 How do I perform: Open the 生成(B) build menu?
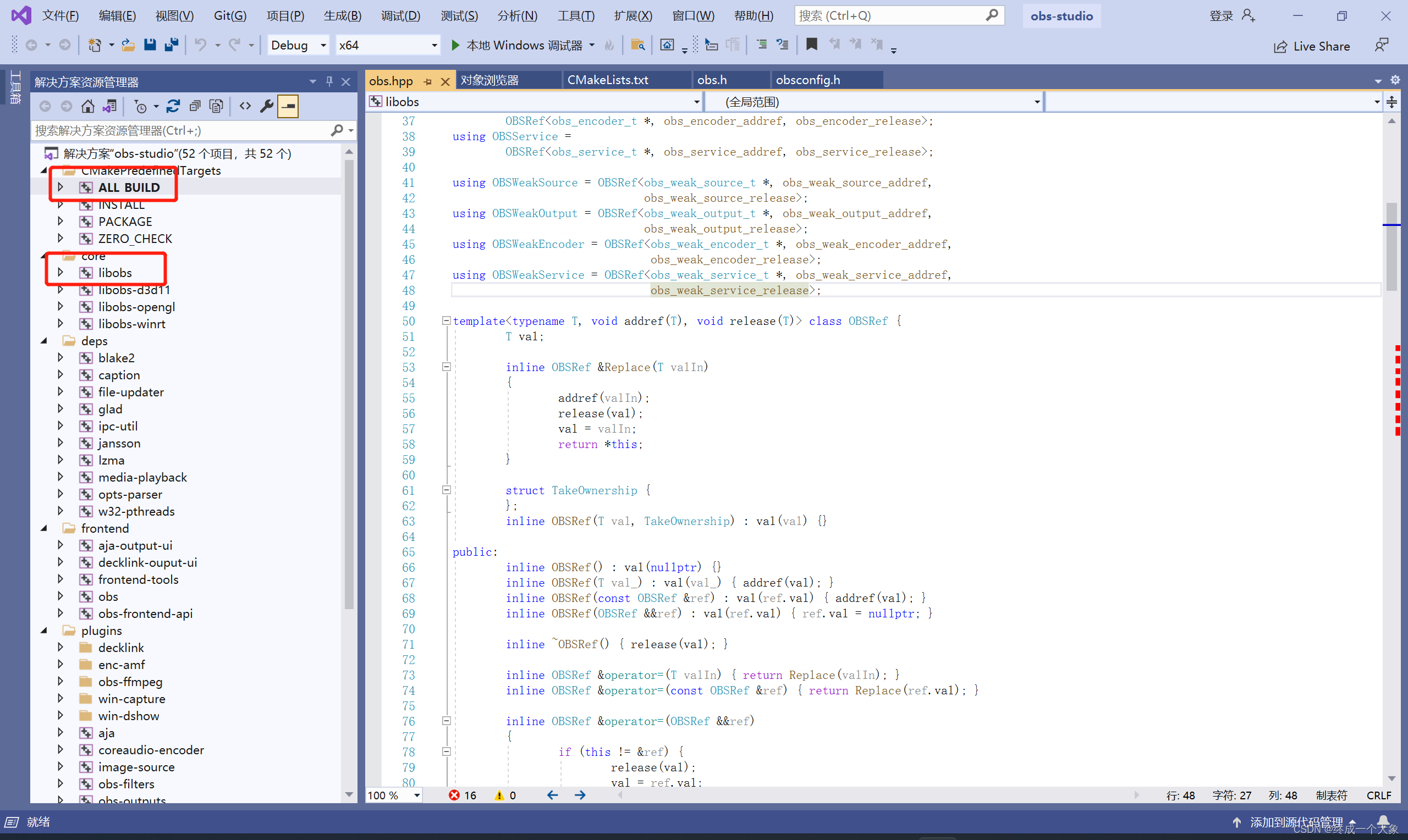point(343,16)
